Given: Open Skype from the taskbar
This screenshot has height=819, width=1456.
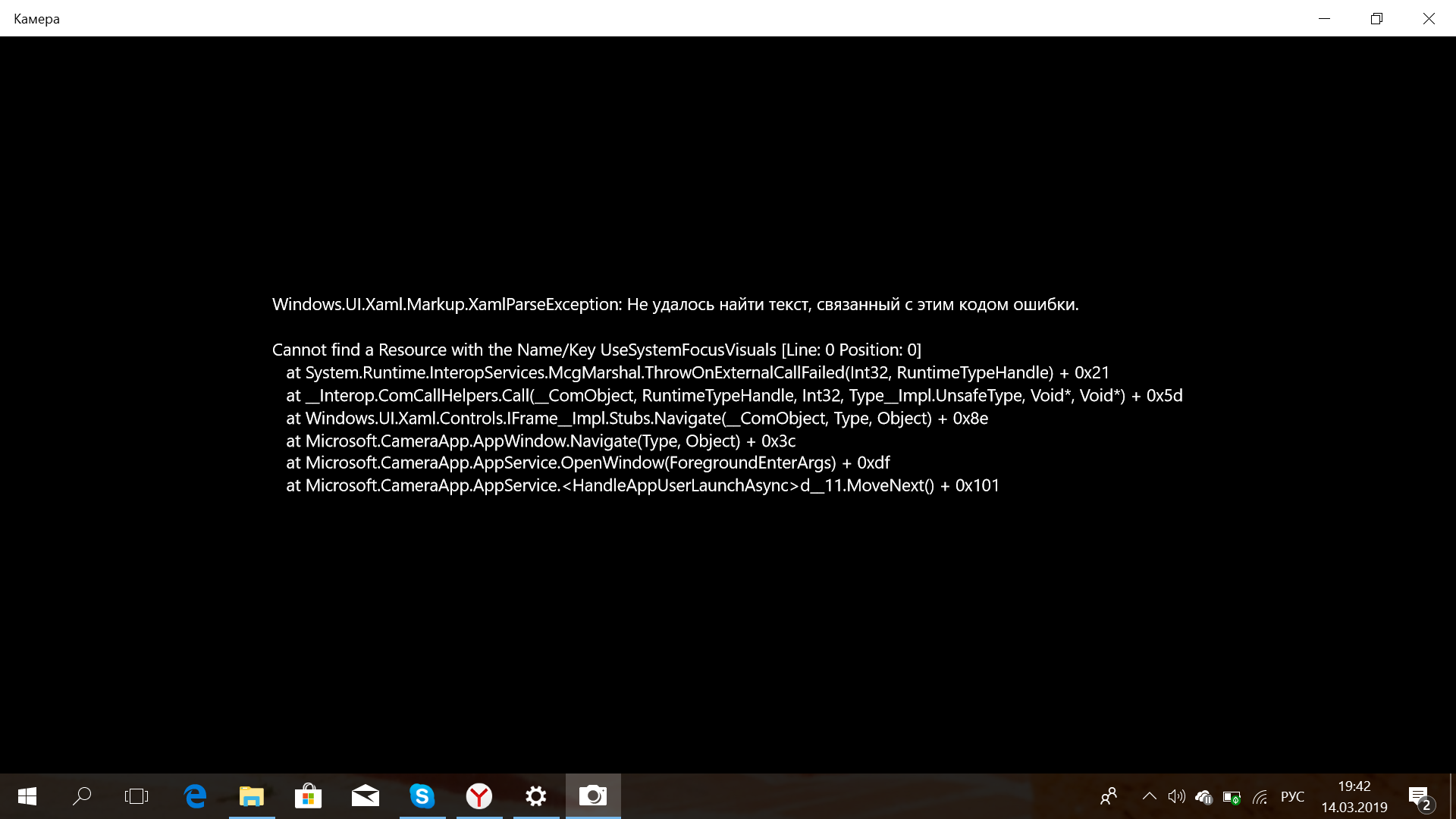Looking at the screenshot, I should [422, 796].
